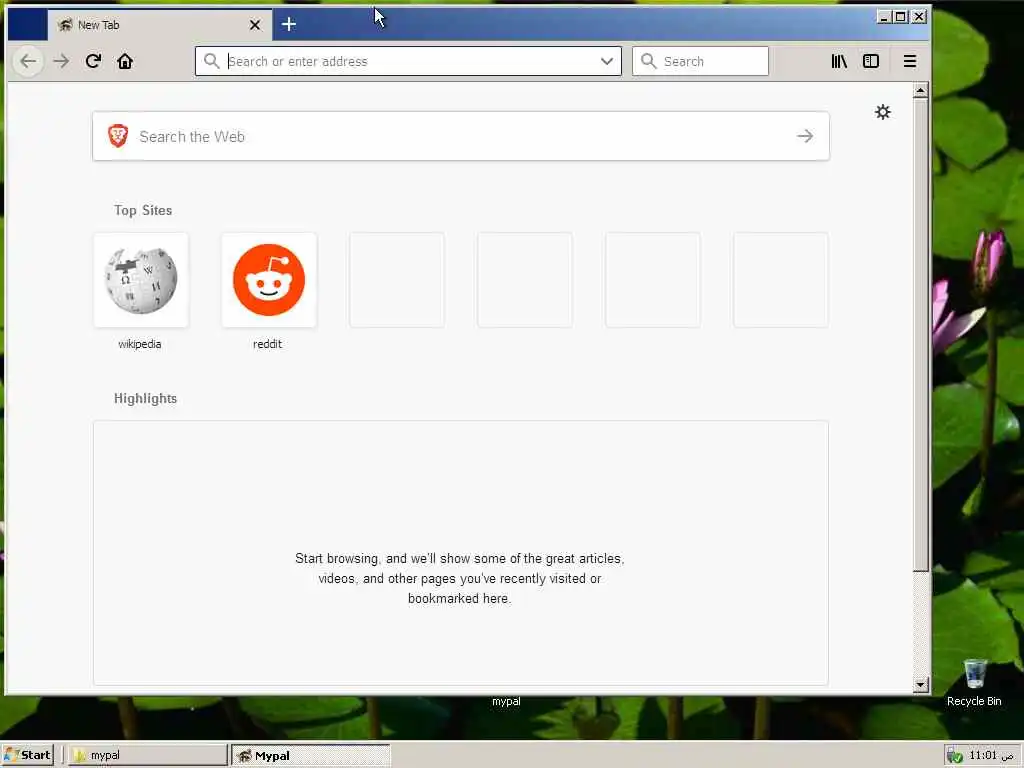The image size is (1024, 768).
Task: Click the reddit label under its tile
Action: pos(268,344)
